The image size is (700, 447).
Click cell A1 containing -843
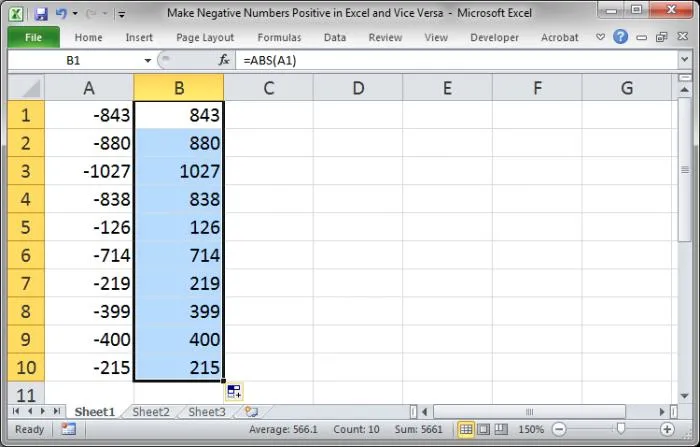(x=89, y=115)
